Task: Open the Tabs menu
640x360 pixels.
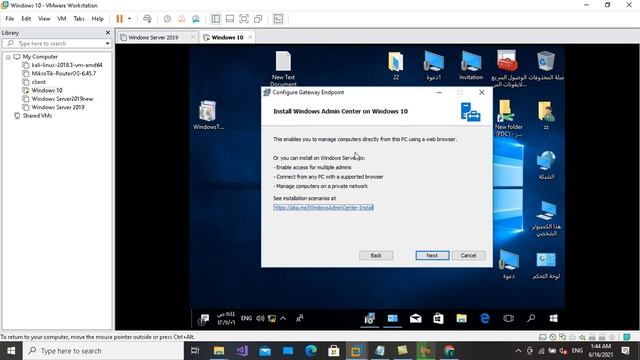Action: (79, 19)
